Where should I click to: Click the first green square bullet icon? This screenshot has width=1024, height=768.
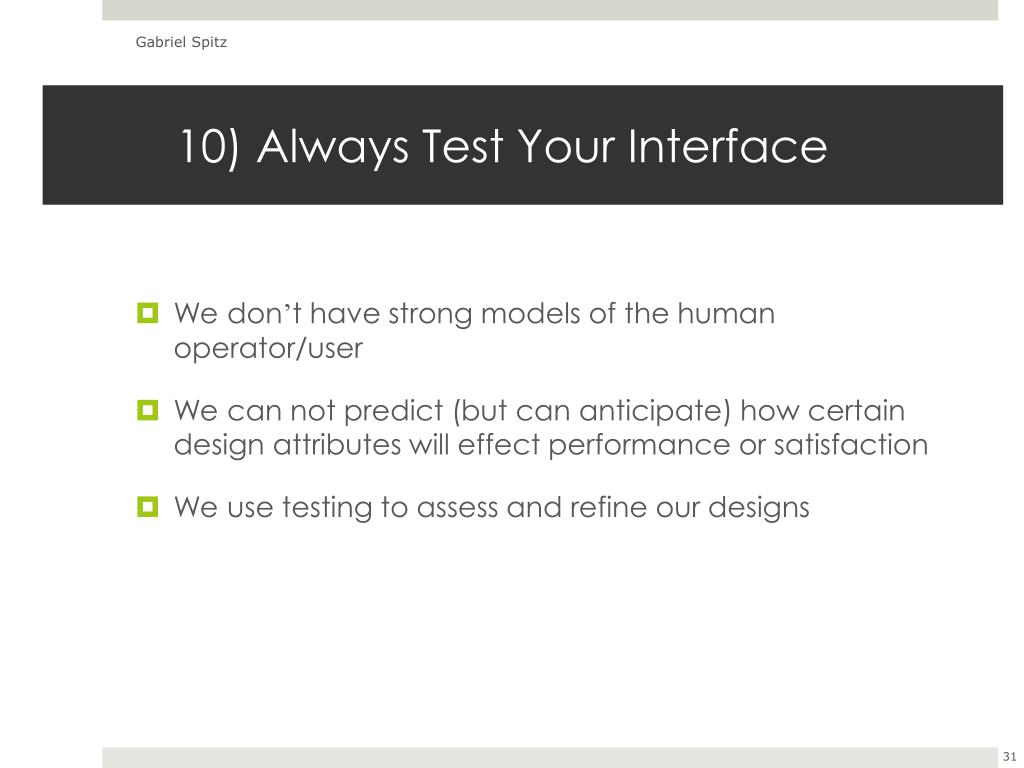(x=148, y=313)
